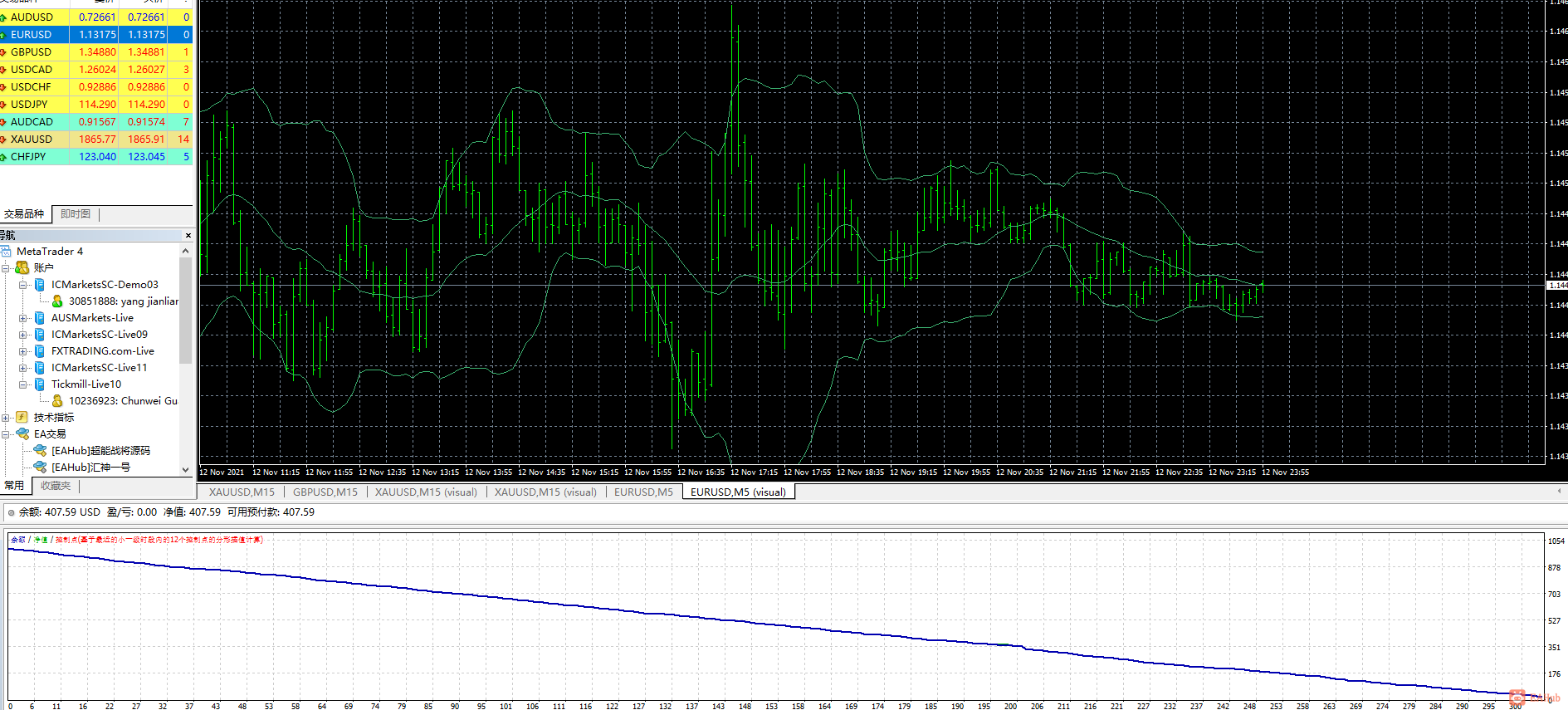Screen dimensions: 1568x710
Task: Open the EURUSD,M5 chart tab (non-visual)
Action: click(643, 492)
